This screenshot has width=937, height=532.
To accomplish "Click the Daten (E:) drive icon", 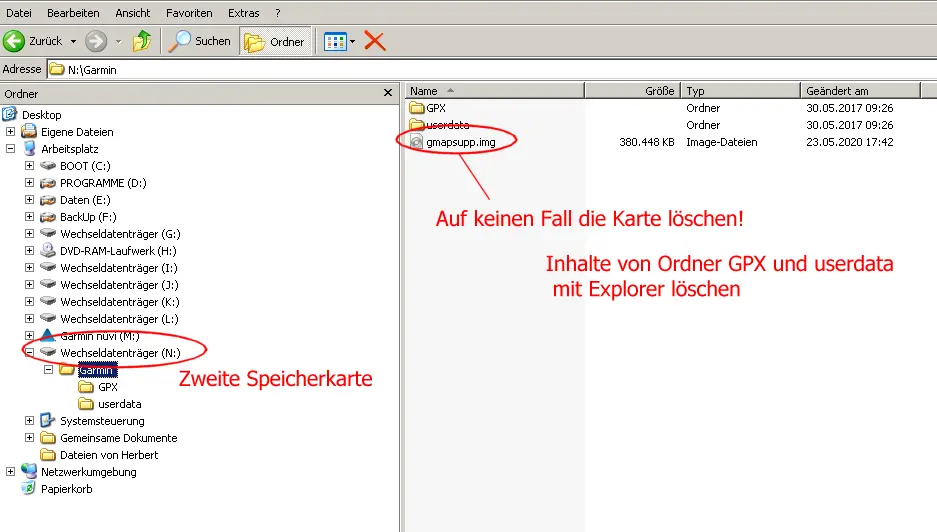I will 48,200.
